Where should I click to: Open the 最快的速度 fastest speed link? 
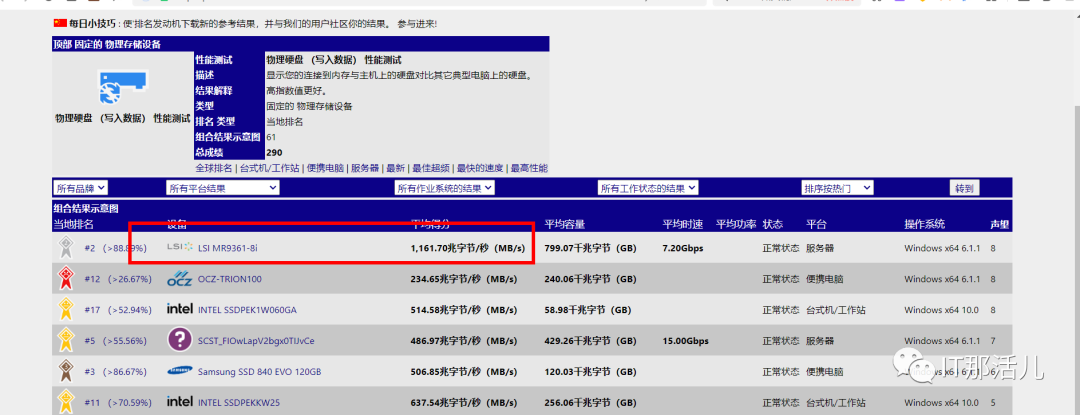click(480, 168)
